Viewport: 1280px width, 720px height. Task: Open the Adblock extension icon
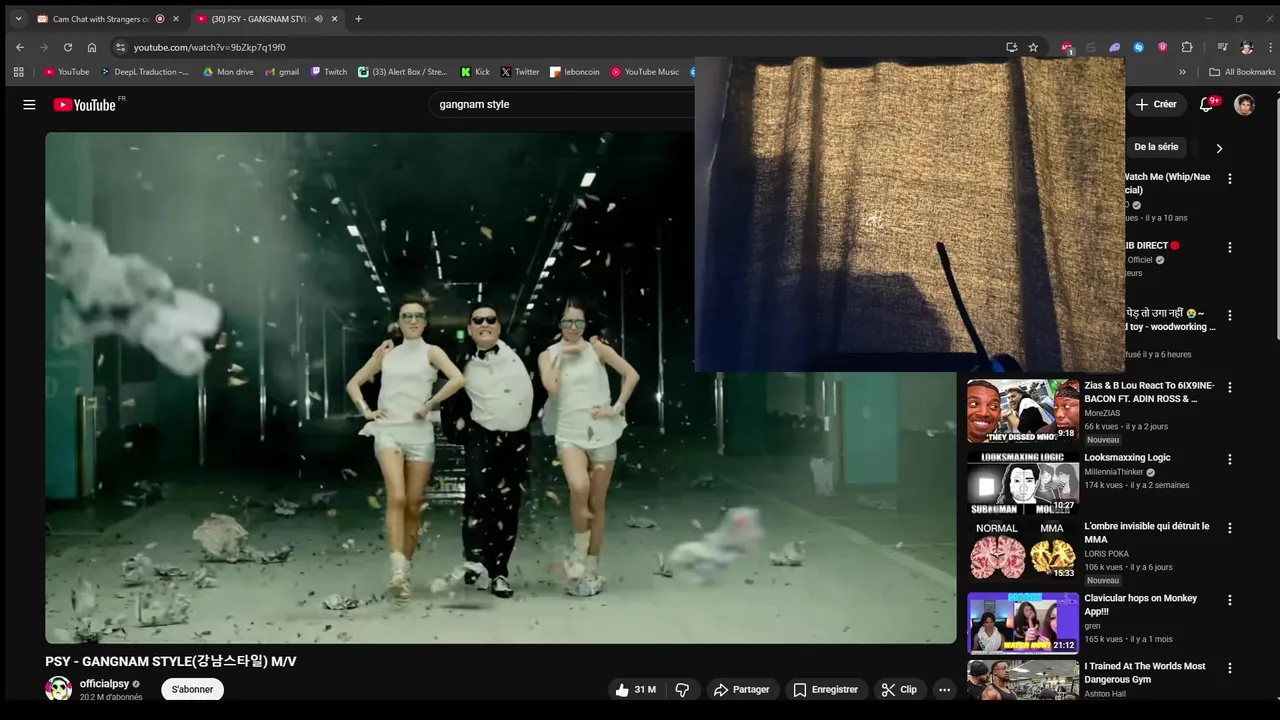tap(1067, 47)
